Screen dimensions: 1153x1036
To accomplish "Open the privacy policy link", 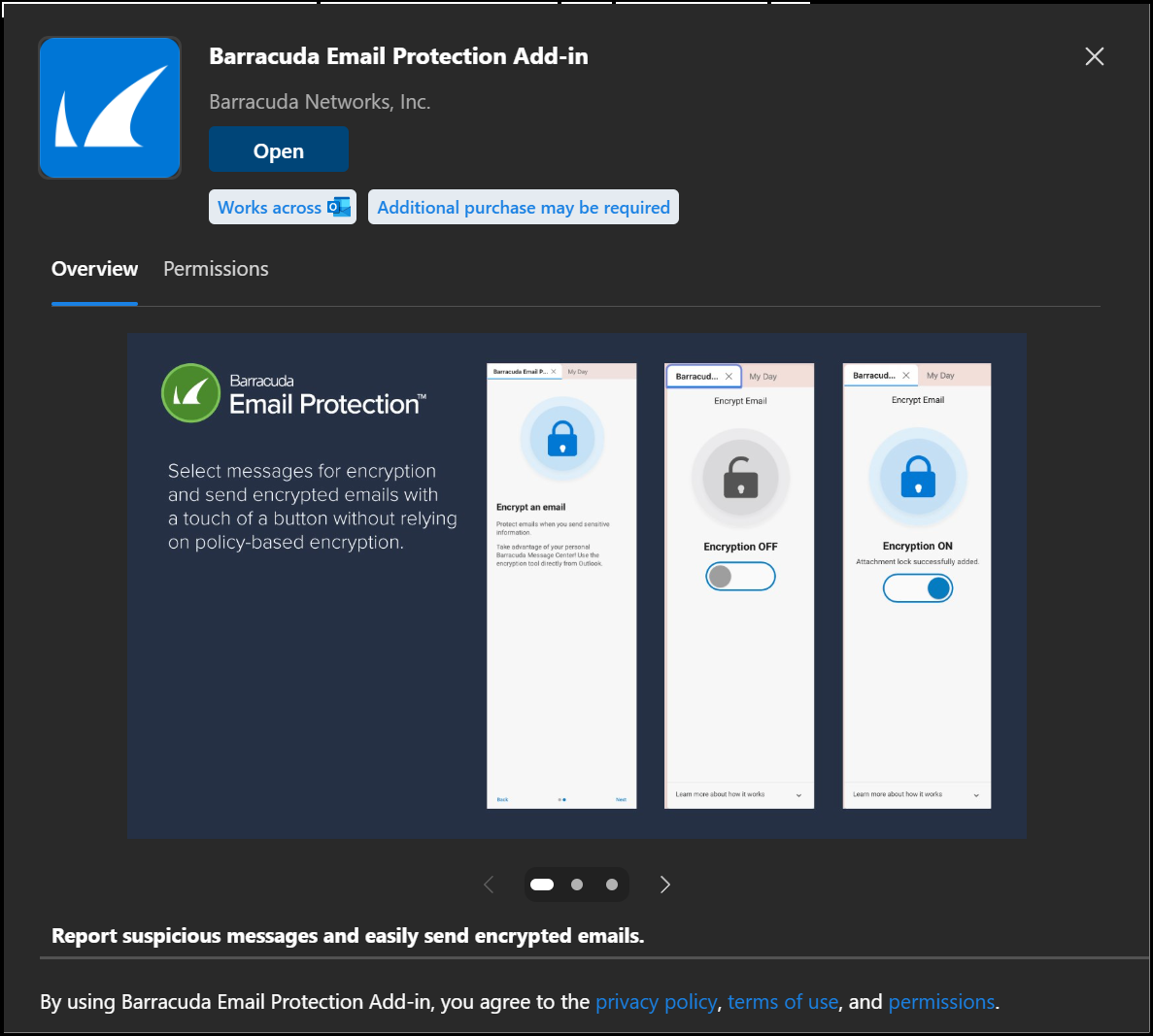I will (656, 1002).
